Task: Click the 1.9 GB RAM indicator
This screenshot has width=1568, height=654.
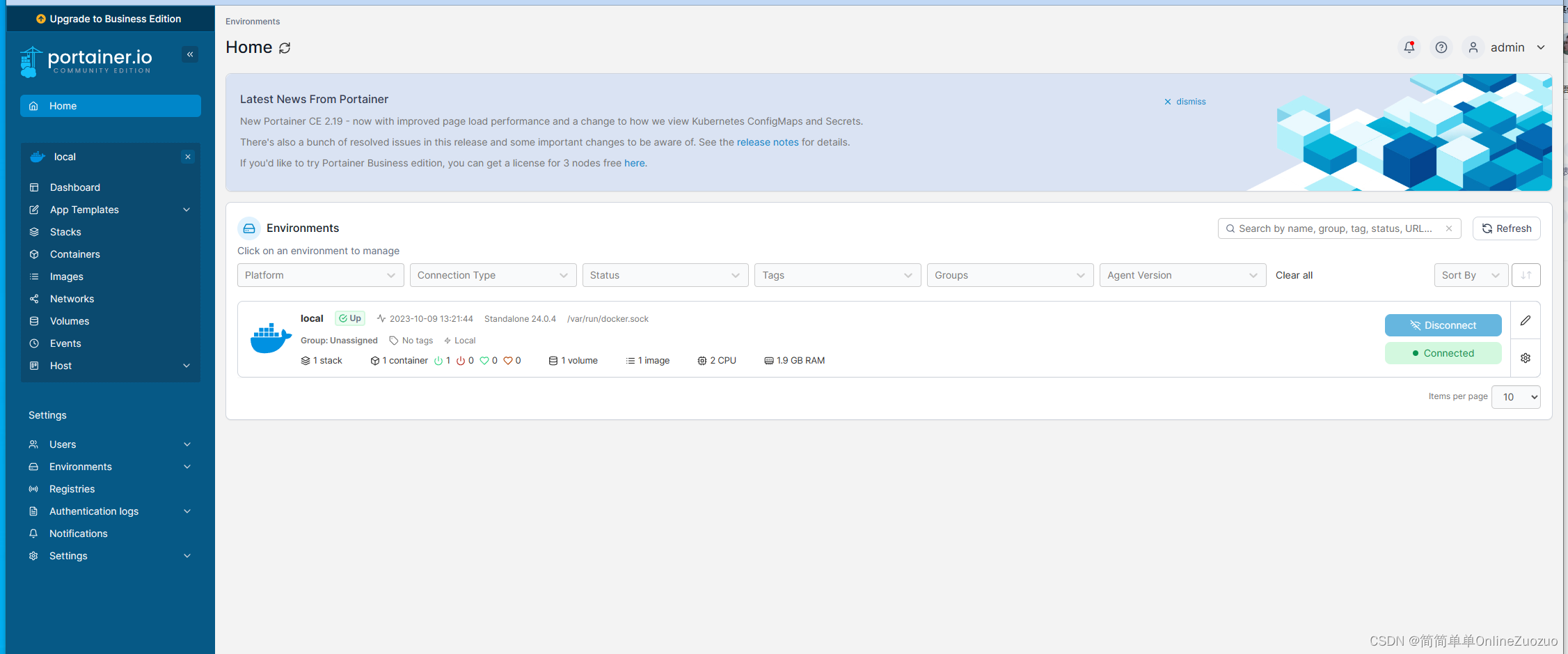Action: [x=795, y=361]
